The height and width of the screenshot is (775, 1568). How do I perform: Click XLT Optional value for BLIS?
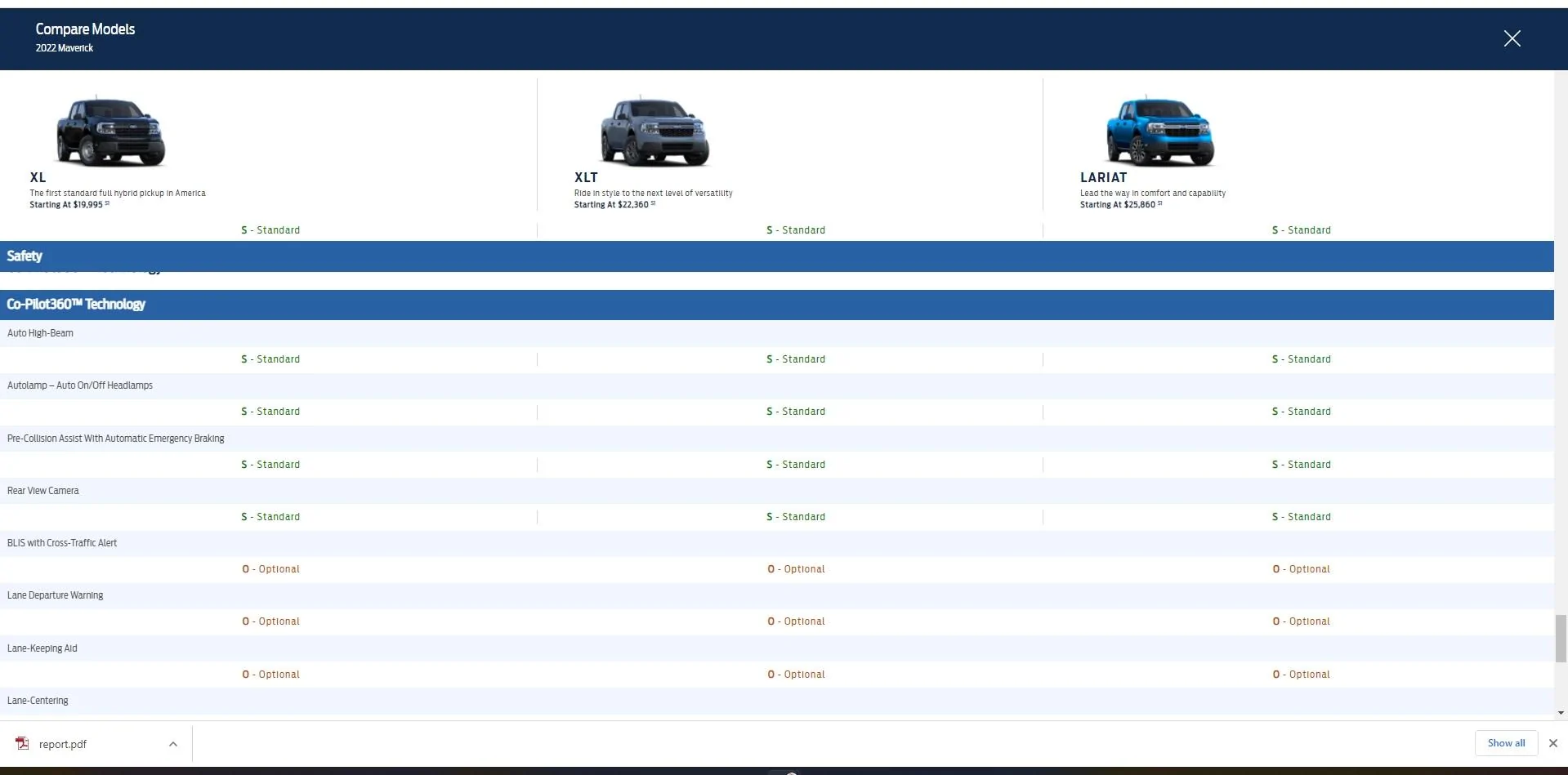(x=796, y=569)
